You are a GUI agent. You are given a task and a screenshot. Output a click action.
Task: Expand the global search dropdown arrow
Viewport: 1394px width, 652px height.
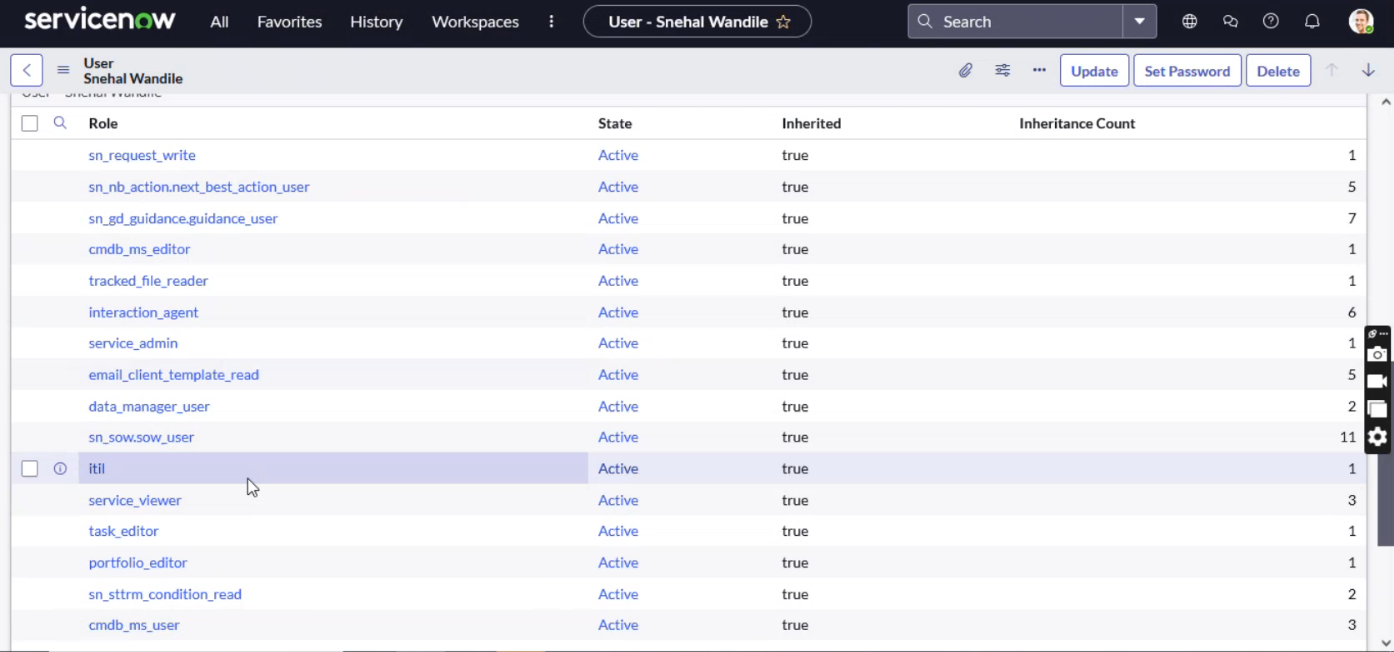(x=1139, y=21)
